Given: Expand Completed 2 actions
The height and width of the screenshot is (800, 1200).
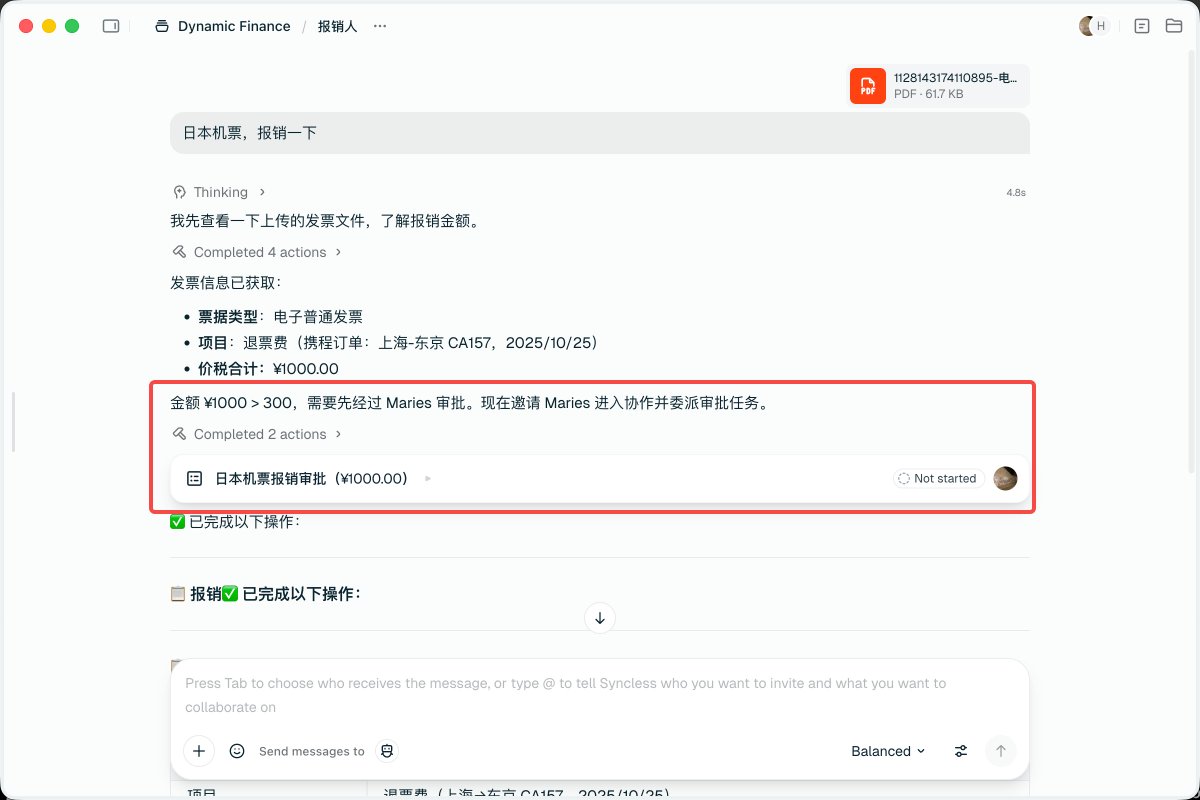Looking at the screenshot, I should [257, 434].
